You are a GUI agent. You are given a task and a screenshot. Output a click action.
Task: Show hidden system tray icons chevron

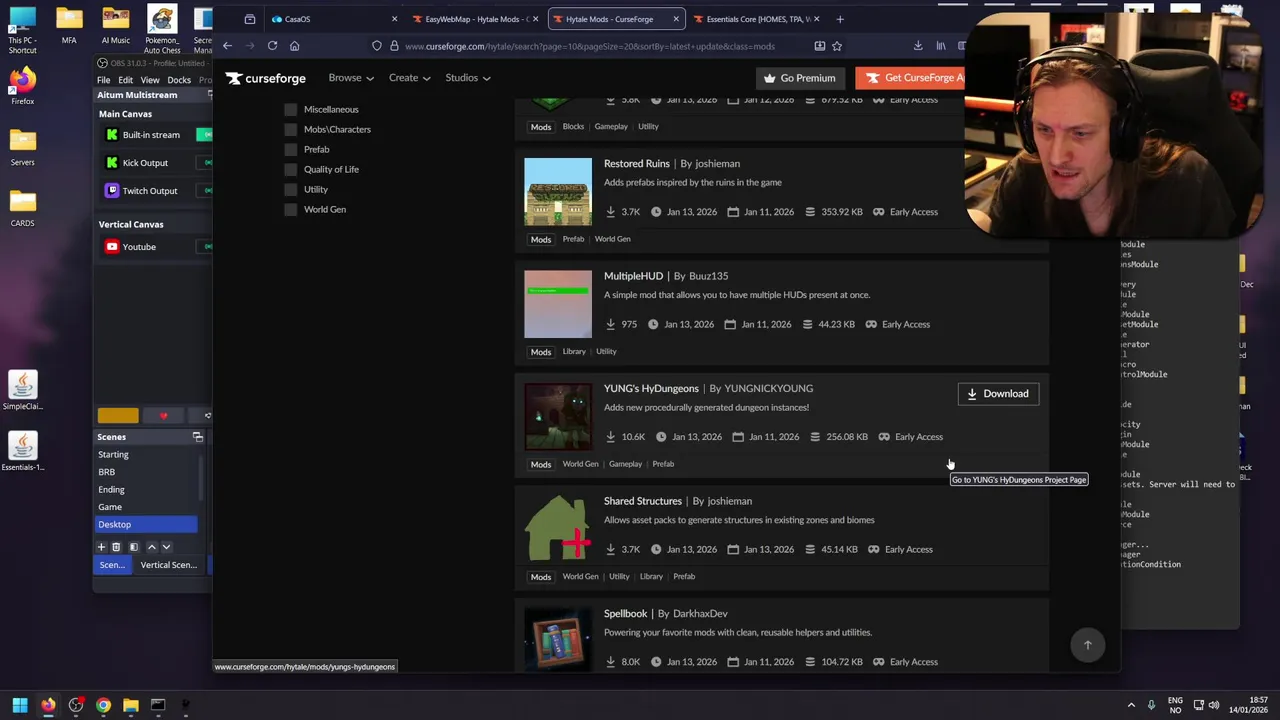1131,705
